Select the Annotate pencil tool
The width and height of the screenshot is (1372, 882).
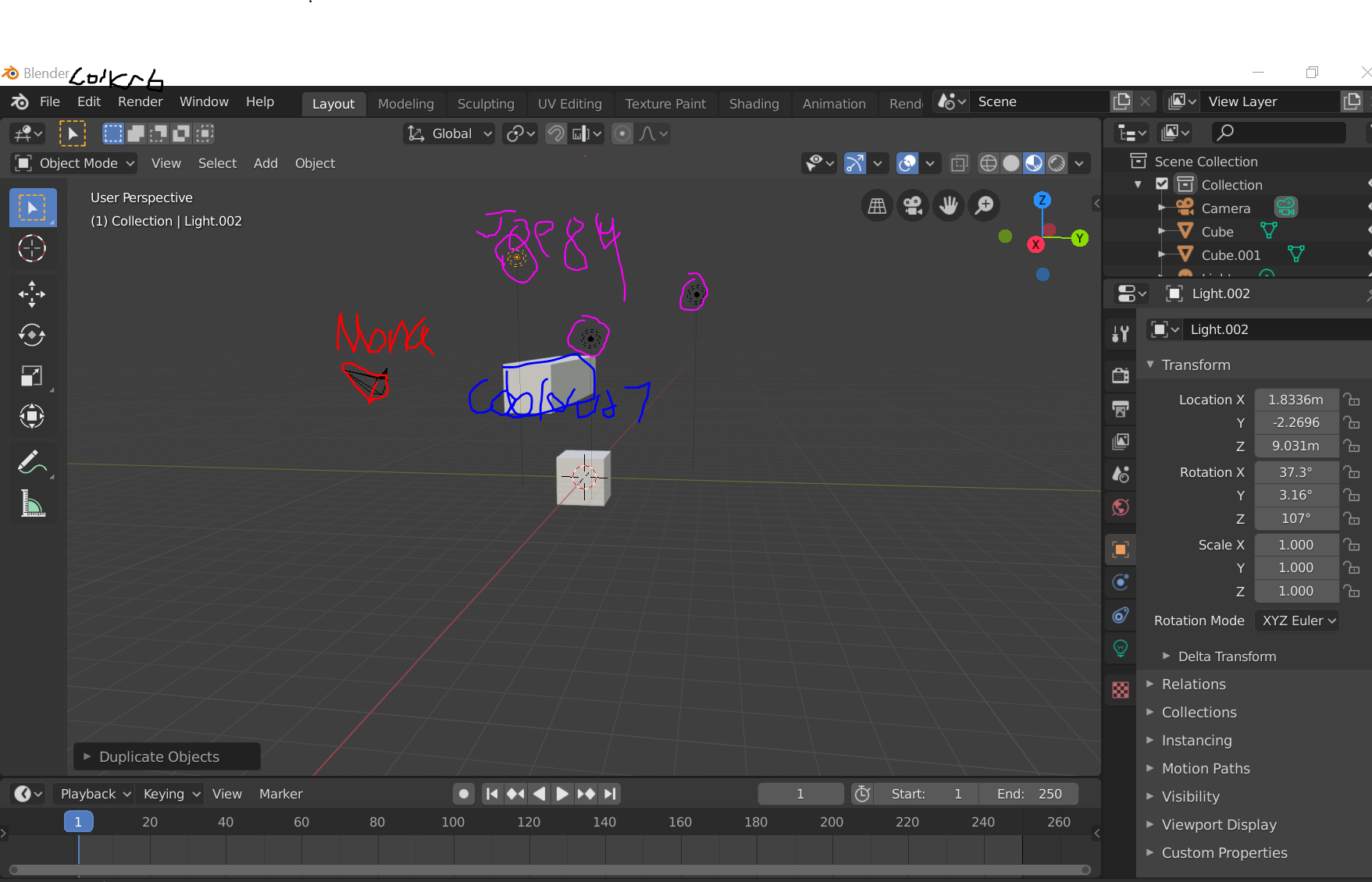pyautogui.click(x=32, y=462)
